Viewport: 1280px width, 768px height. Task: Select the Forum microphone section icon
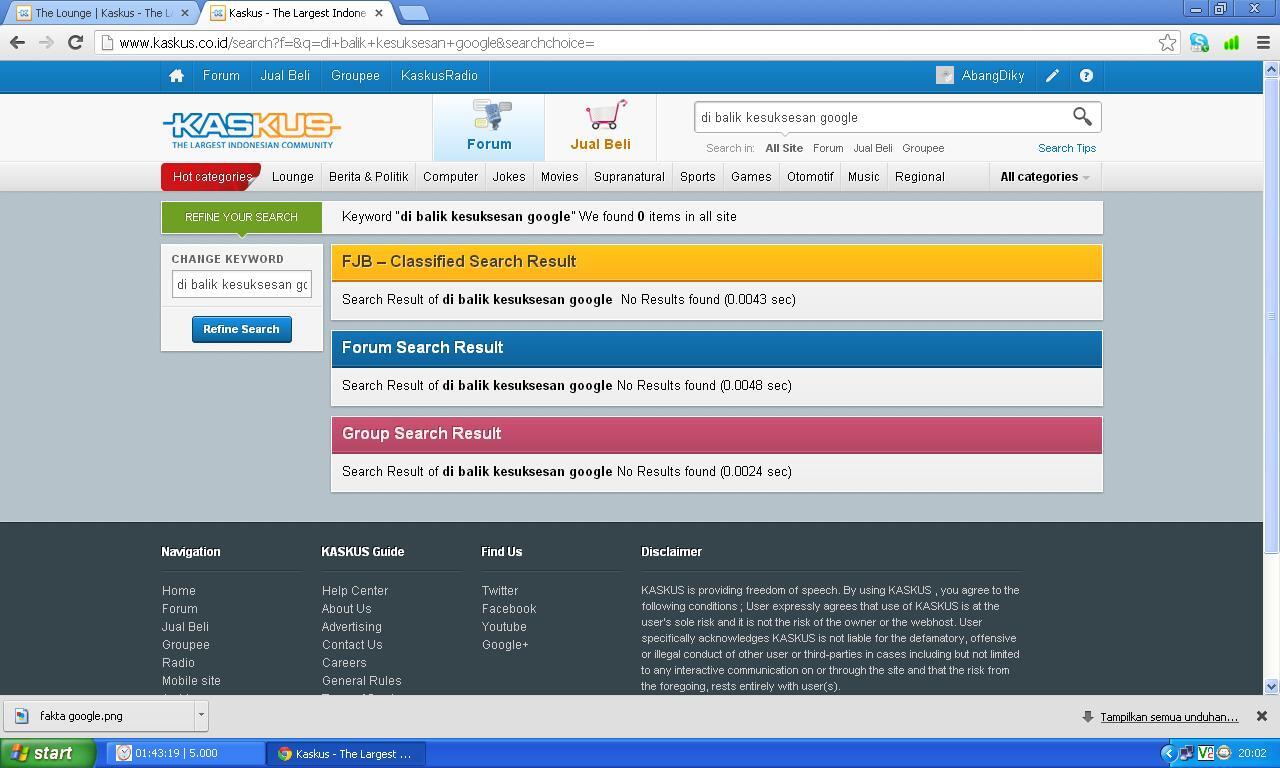490,115
